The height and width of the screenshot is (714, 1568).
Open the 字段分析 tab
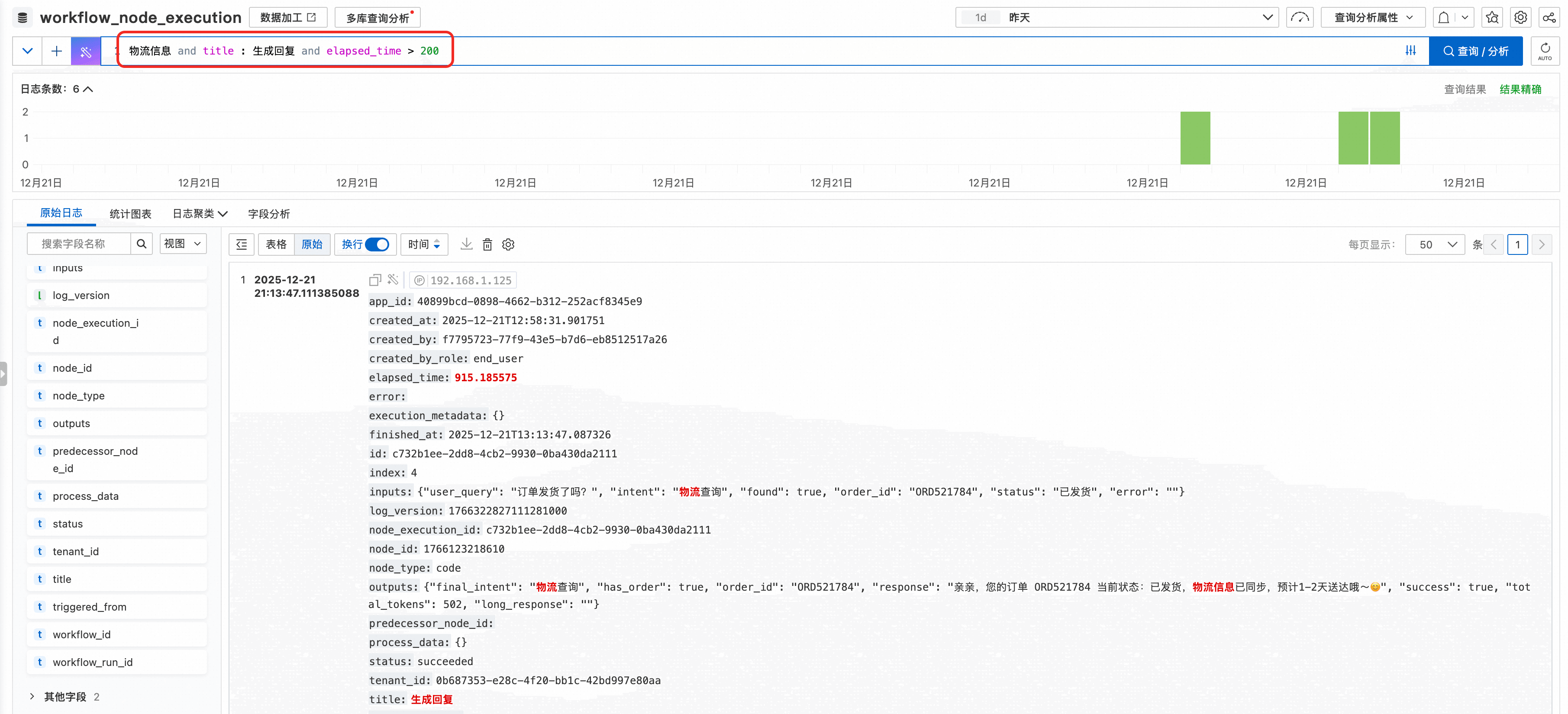point(268,214)
